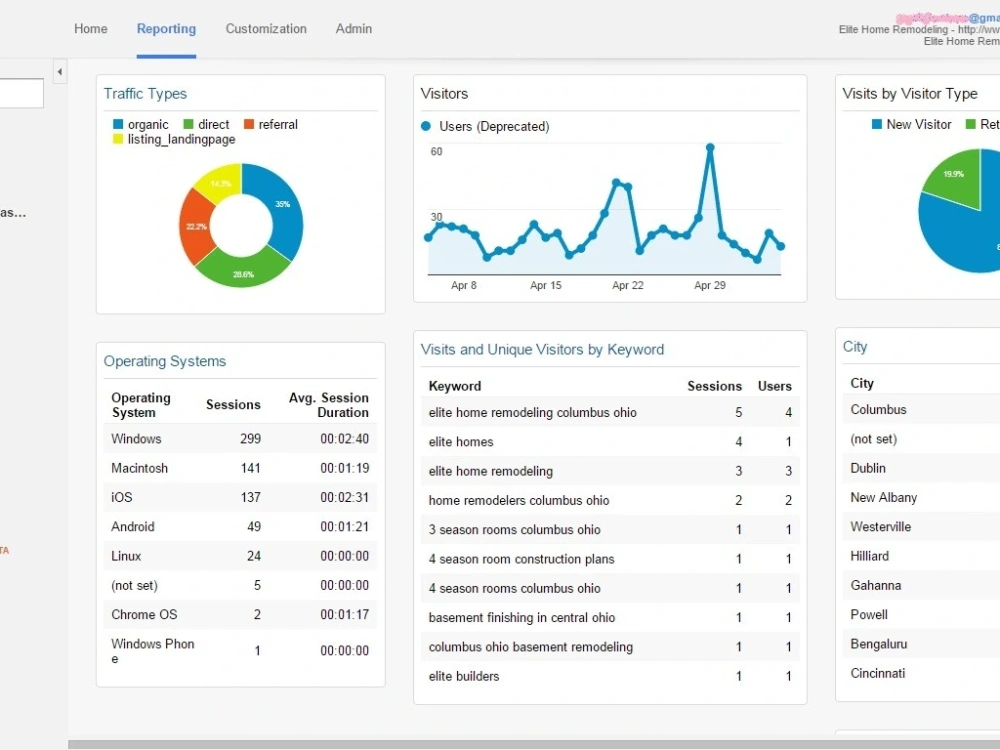Click keyword 'basement finishing in central ohio'
The width and height of the screenshot is (1000, 750).
[x=522, y=618]
